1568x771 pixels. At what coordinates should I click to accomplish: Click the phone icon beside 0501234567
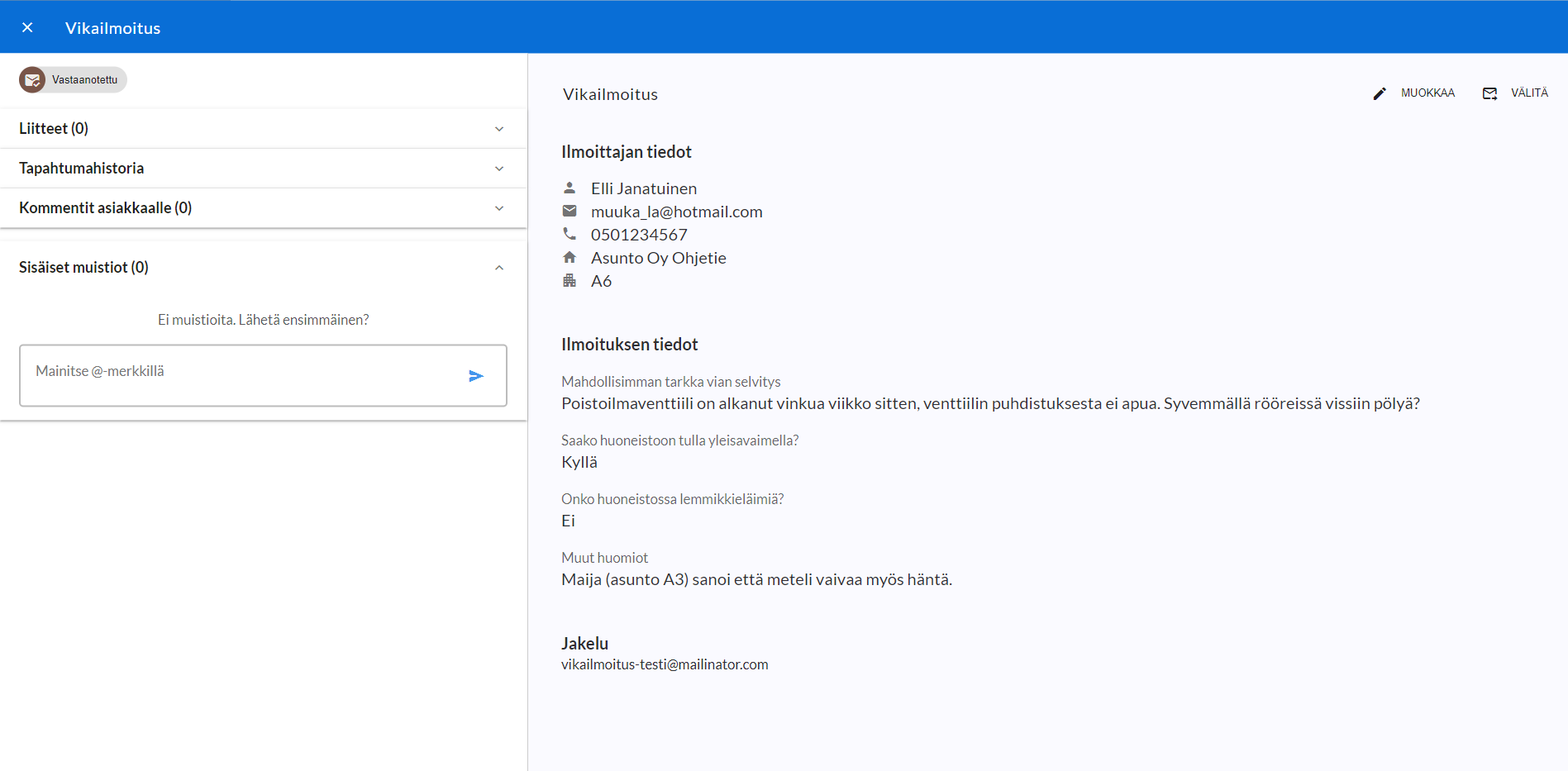(x=570, y=234)
